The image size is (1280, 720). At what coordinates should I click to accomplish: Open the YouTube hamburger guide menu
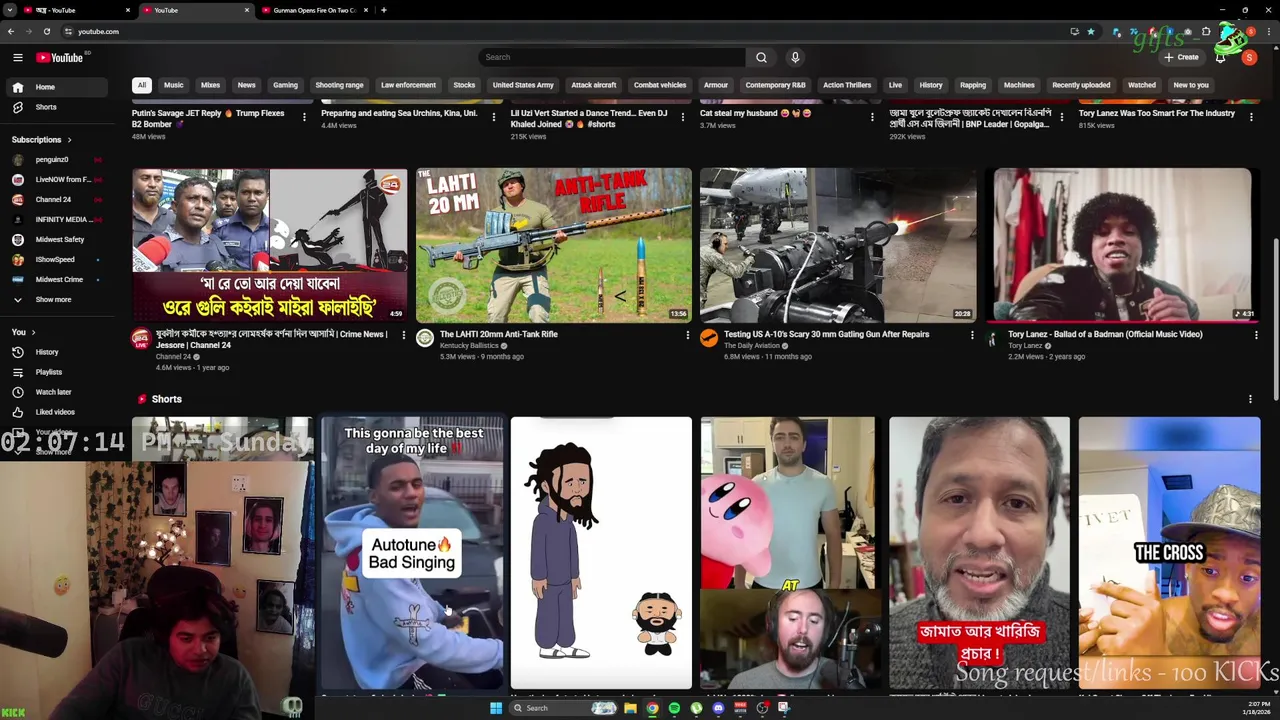(17, 57)
